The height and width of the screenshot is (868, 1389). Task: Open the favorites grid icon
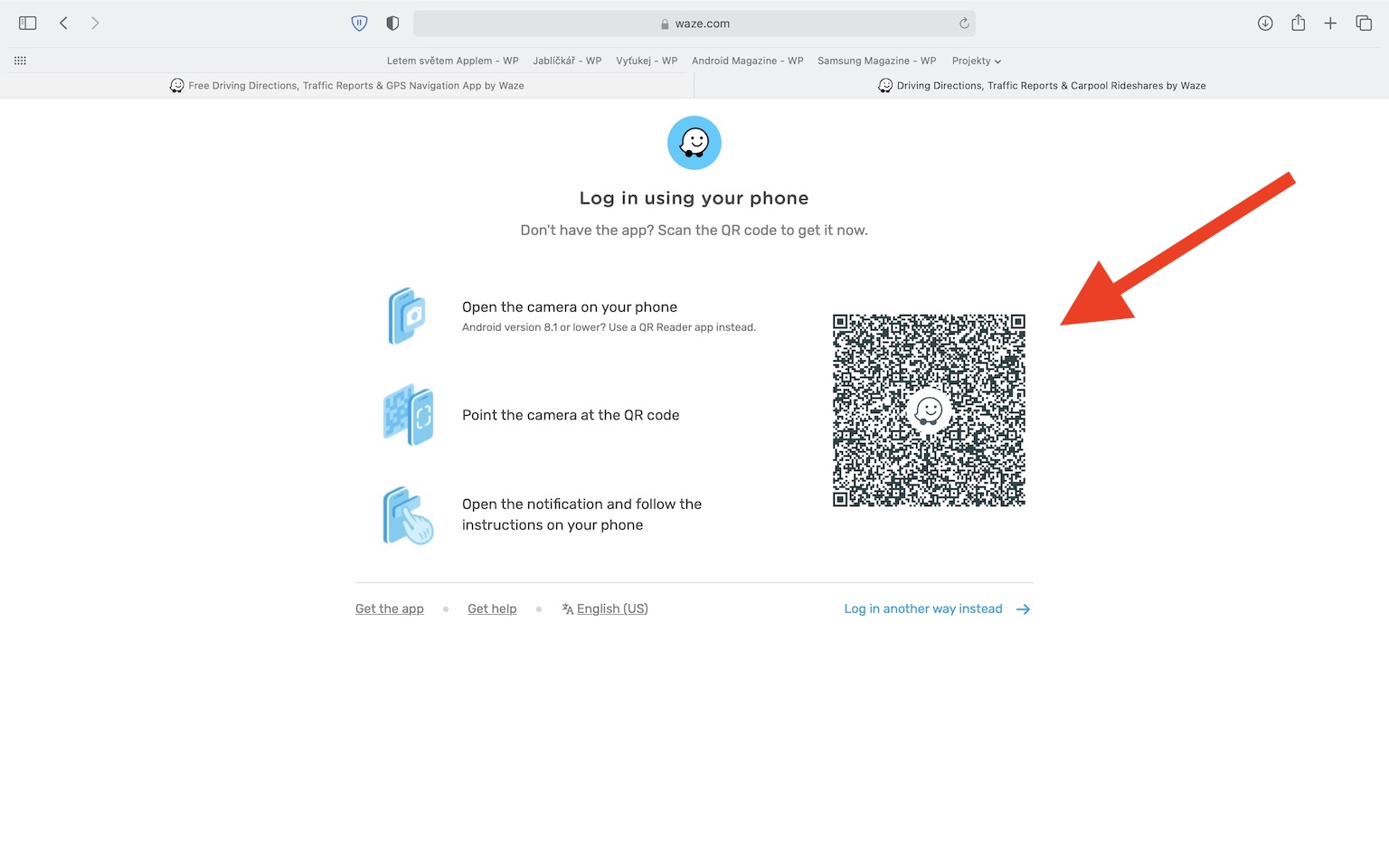click(20, 61)
